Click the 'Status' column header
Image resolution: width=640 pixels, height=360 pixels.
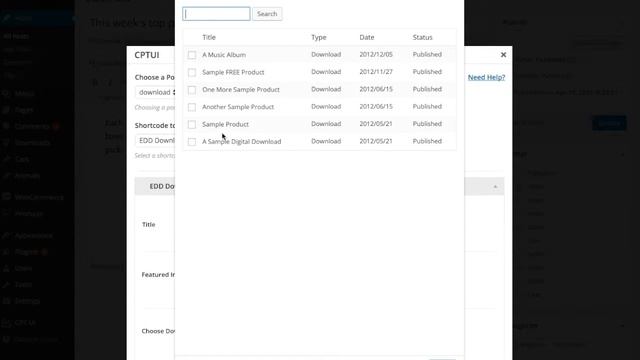click(422, 37)
